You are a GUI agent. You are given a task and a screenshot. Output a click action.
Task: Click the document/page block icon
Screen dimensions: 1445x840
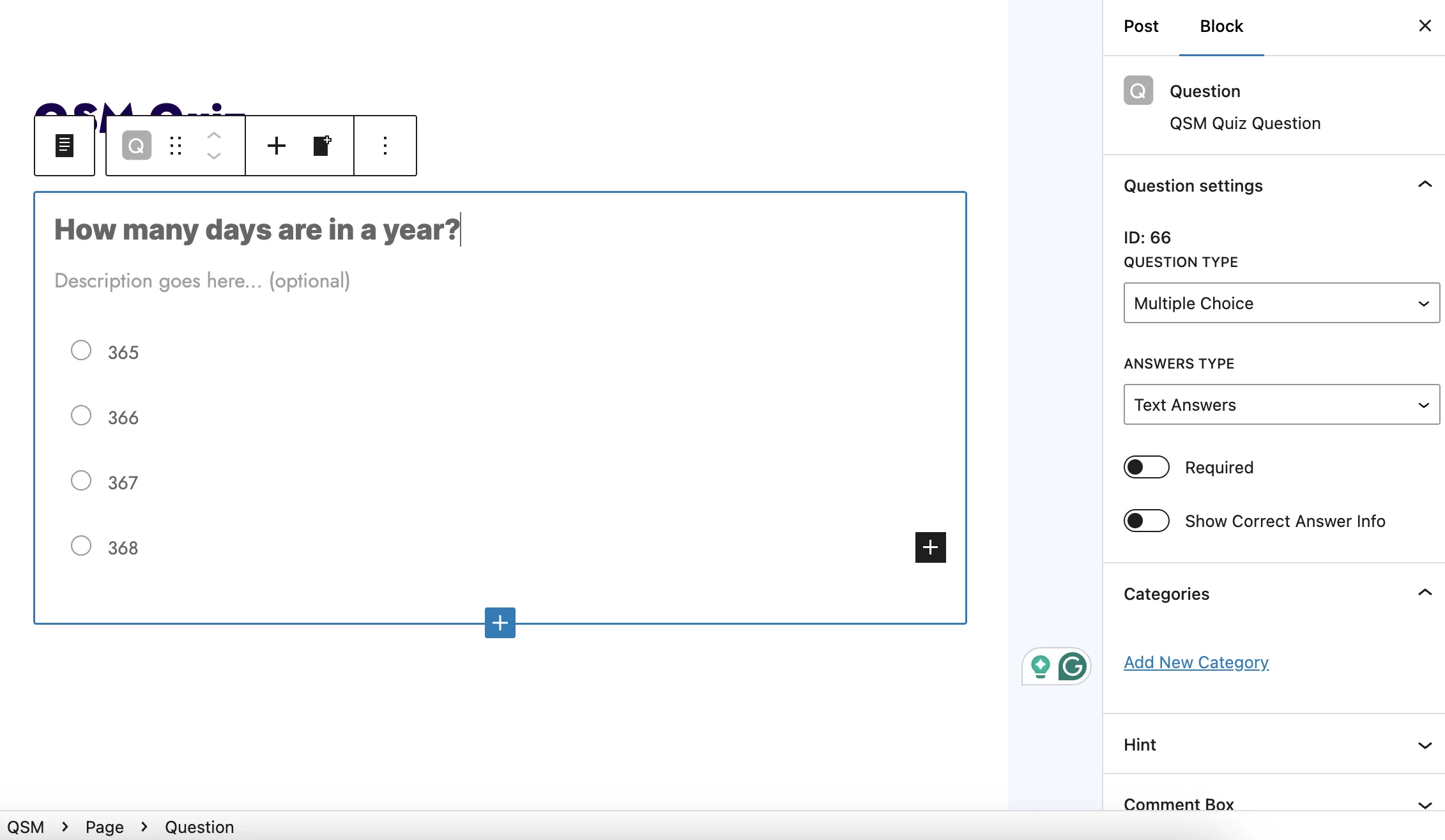[64, 145]
